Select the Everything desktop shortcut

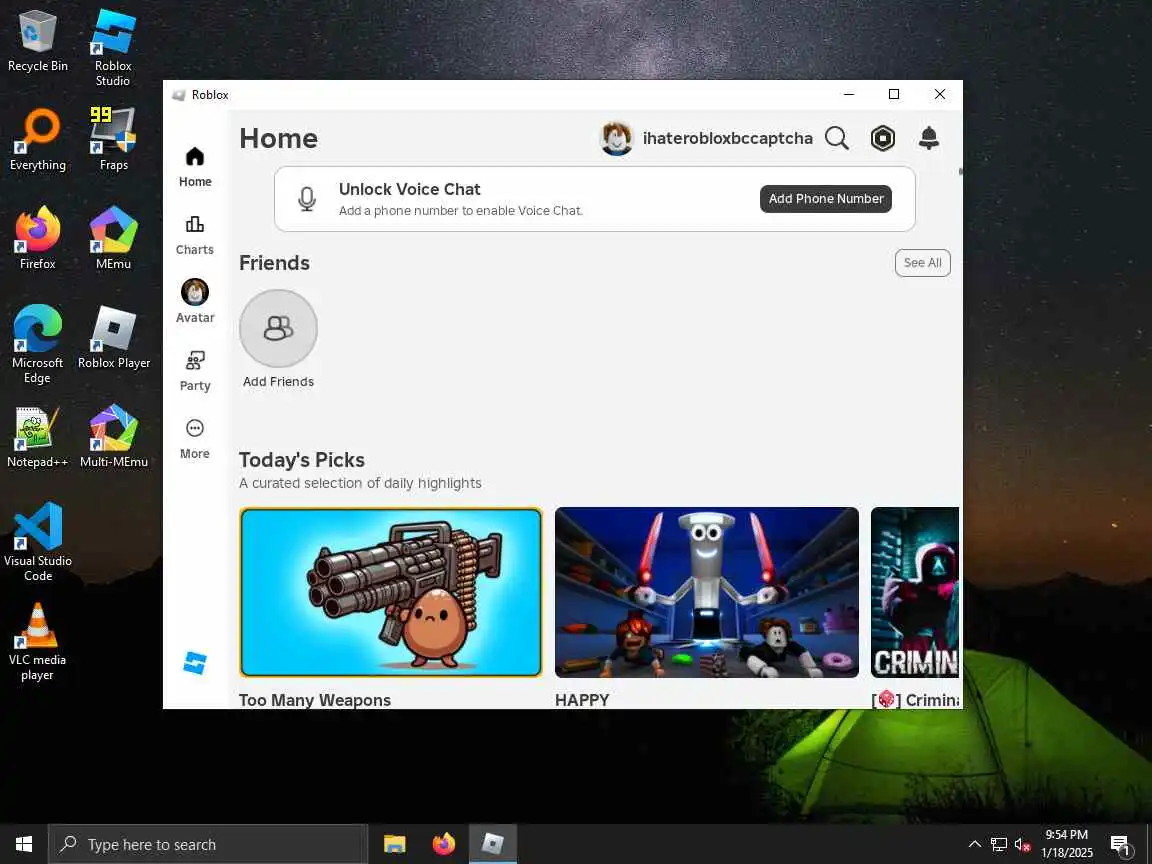pyautogui.click(x=37, y=140)
